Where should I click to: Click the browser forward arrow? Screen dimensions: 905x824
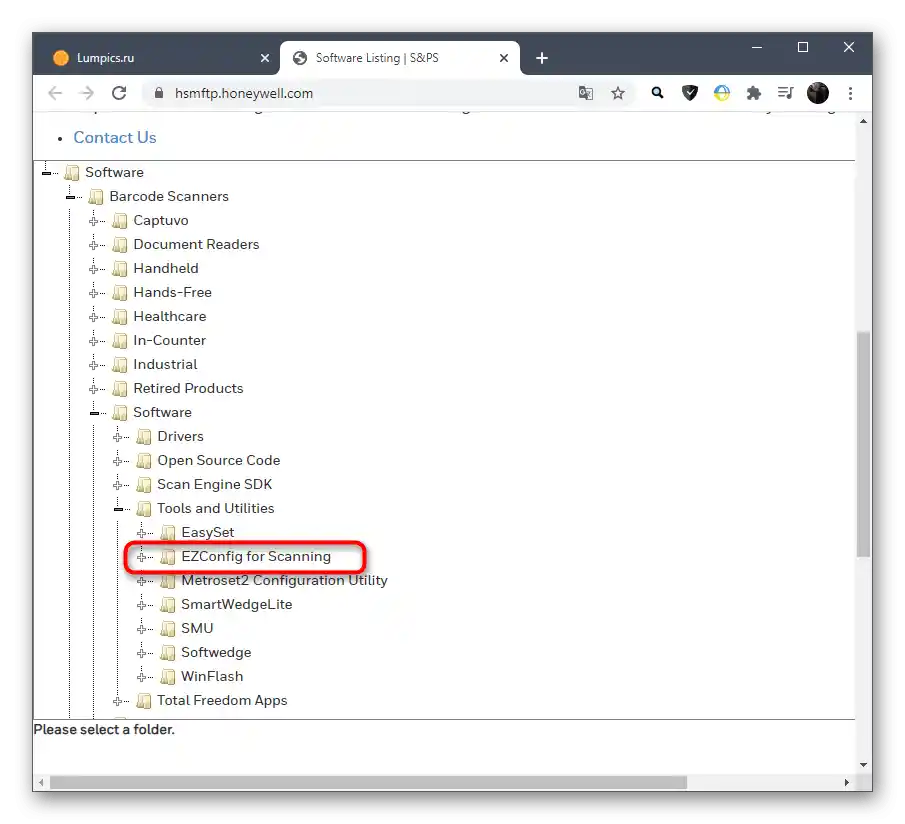click(87, 93)
